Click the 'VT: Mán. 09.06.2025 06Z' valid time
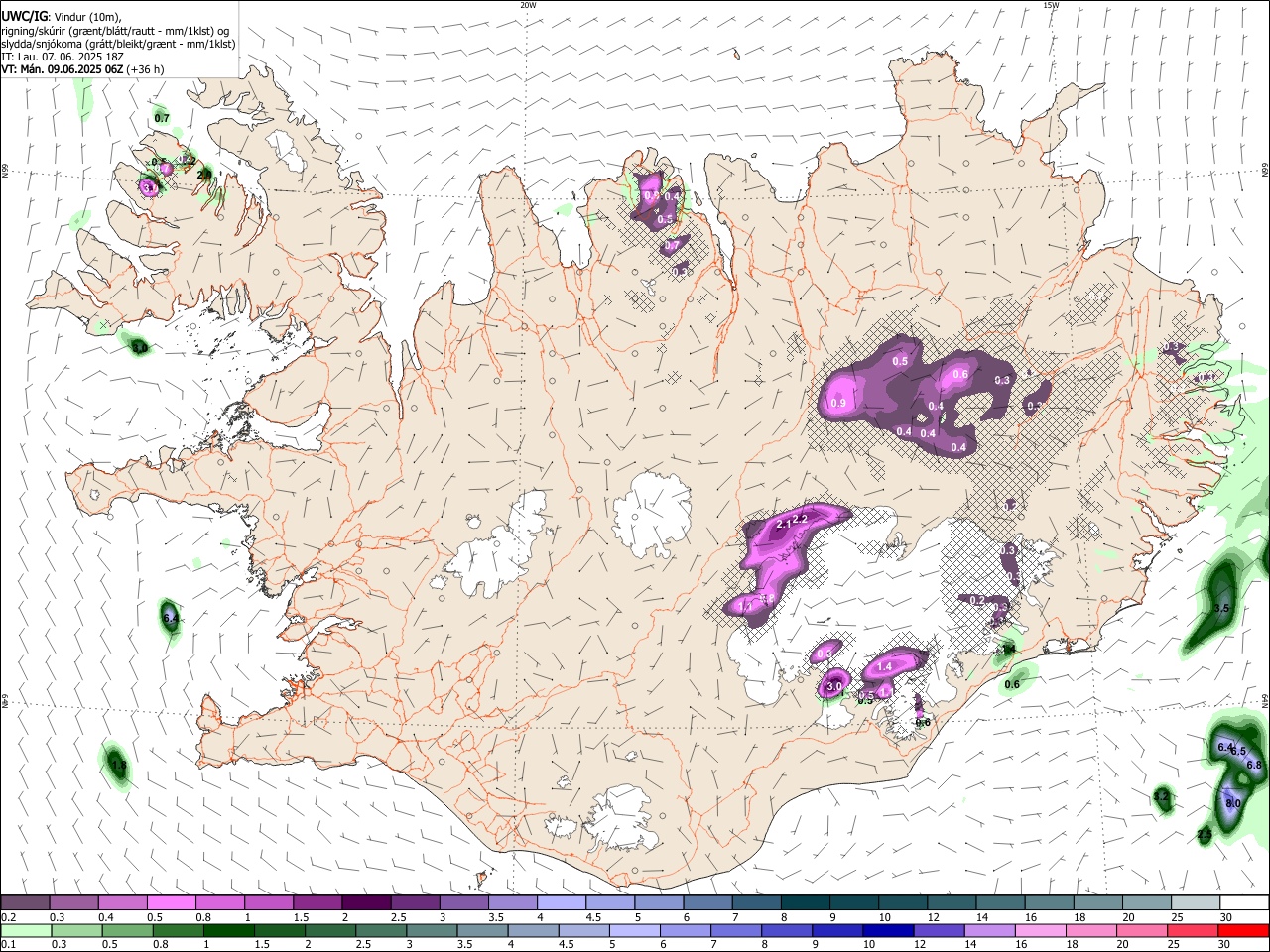The height and width of the screenshot is (952, 1270). (x=62, y=69)
